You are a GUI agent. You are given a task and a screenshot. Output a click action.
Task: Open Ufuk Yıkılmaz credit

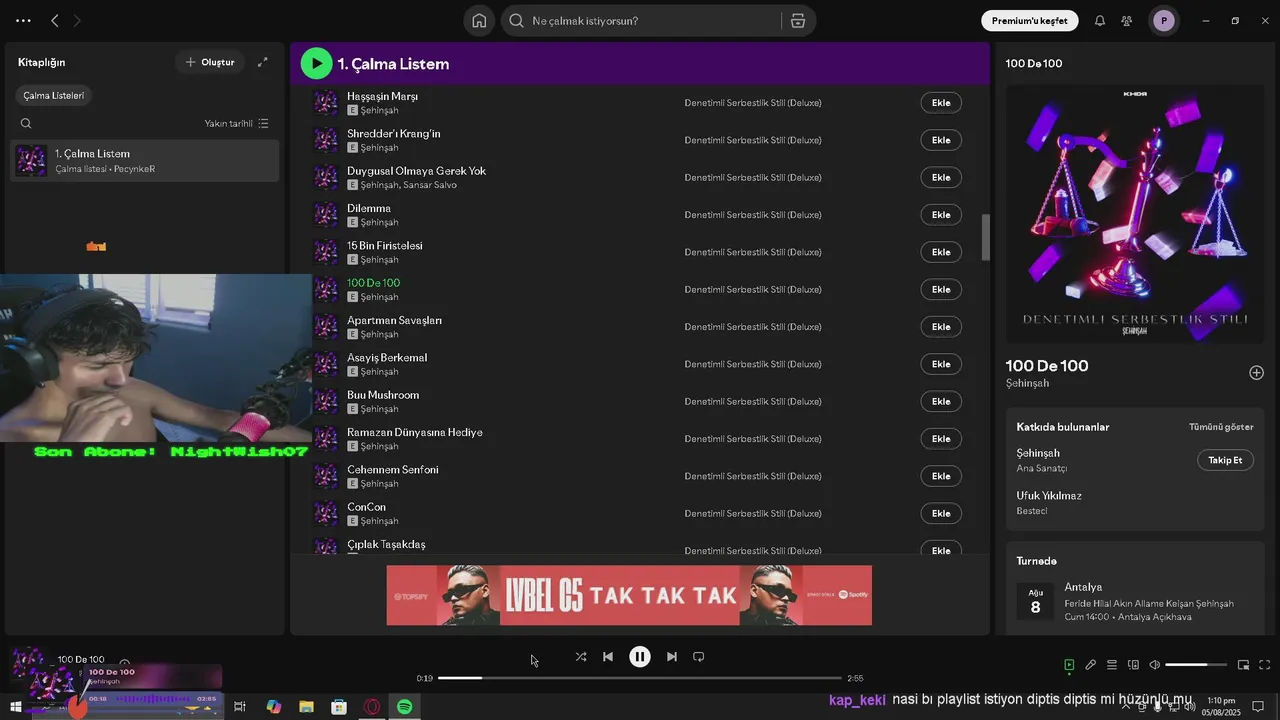1049,496
